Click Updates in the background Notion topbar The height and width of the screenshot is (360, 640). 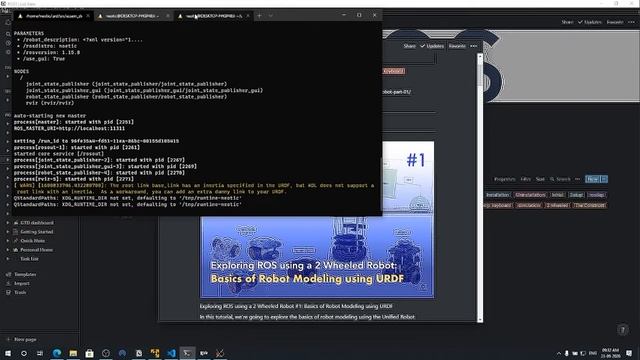(590, 22)
